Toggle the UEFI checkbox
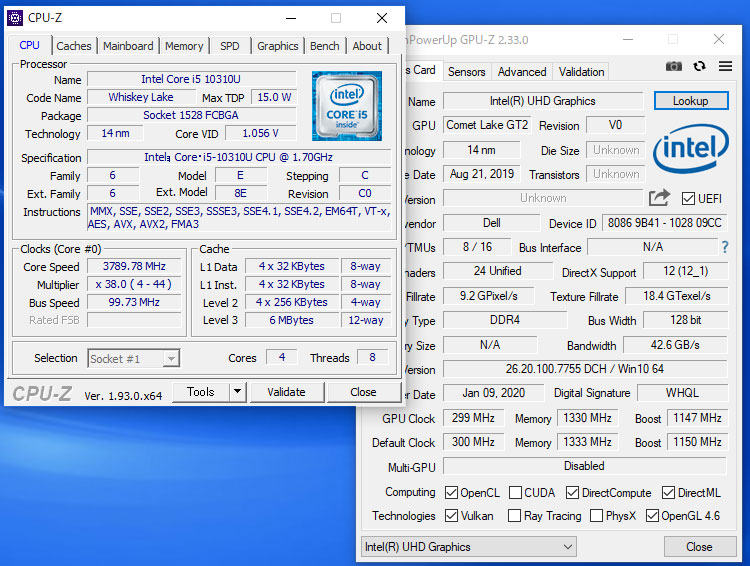This screenshot has width=750, height=566. pyautogui.click(x=688, y=199)
